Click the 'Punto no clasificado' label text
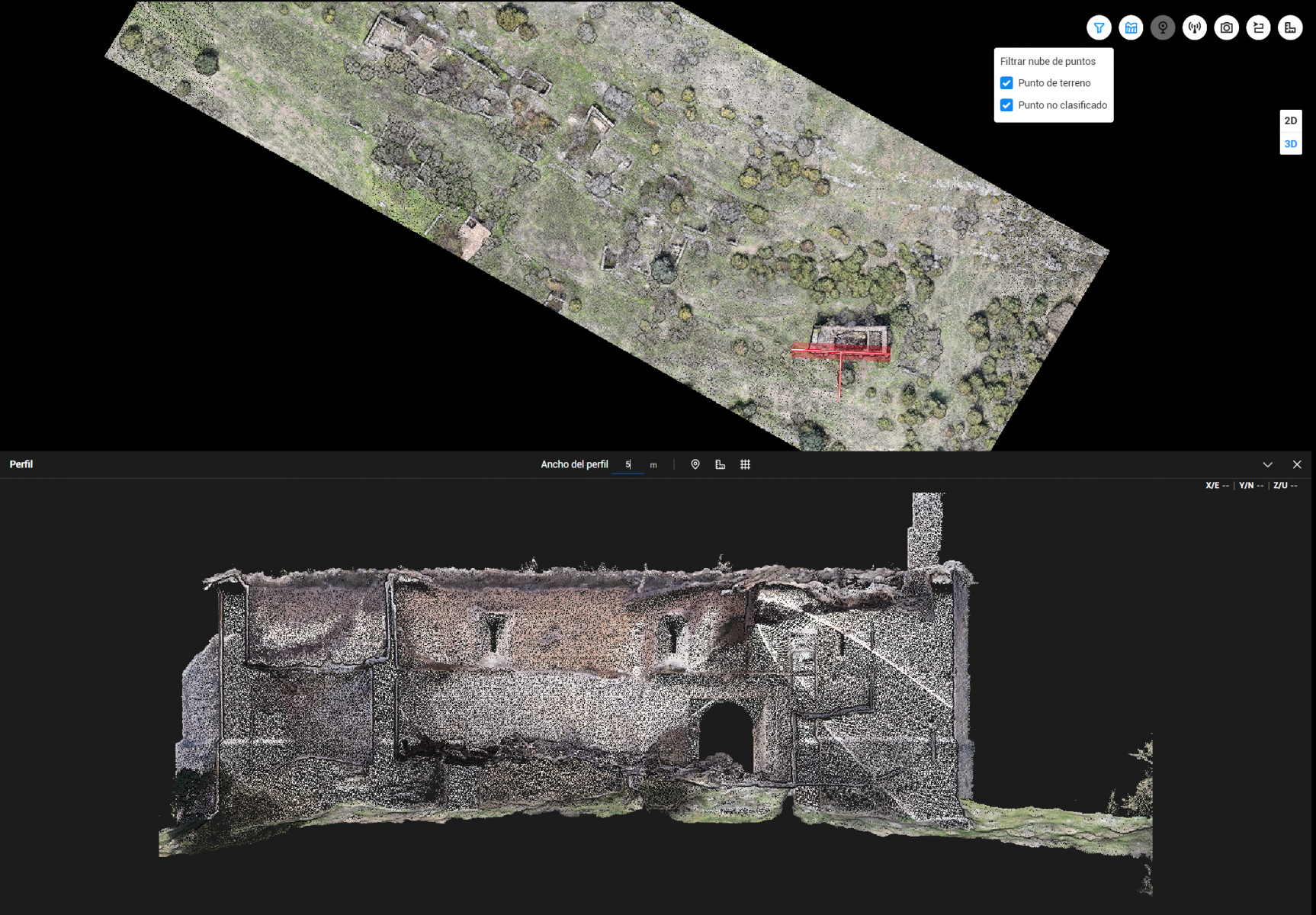Image resolution: width=1316 pixels, height=915 pixels. [1062, 105]
